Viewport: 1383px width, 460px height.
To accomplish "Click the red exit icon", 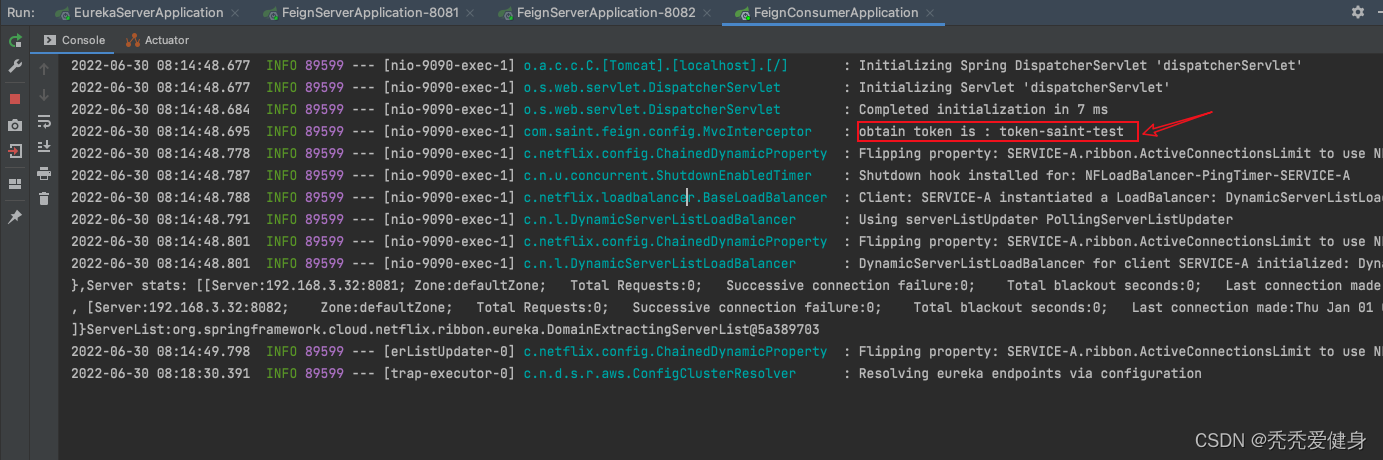I will click(x=15, y=151).
